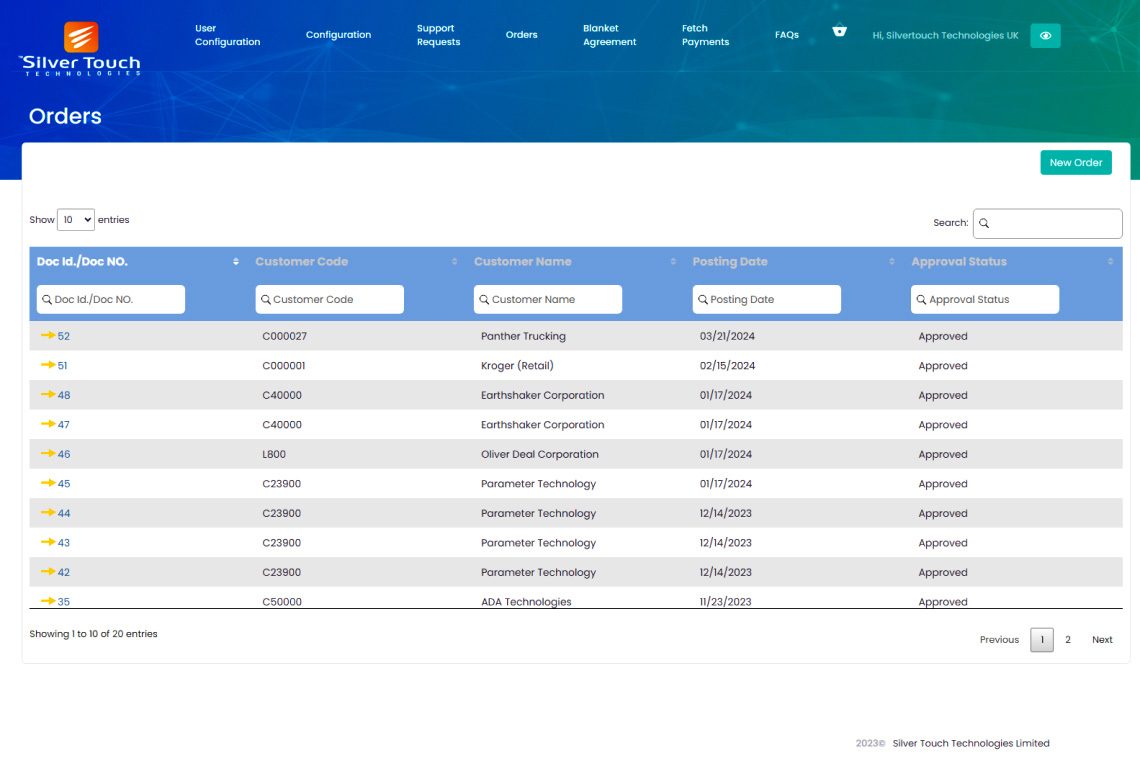Go to page 2 of orders
Viewport: 1140px width, 760px height.
click(x=1067, y=640)
